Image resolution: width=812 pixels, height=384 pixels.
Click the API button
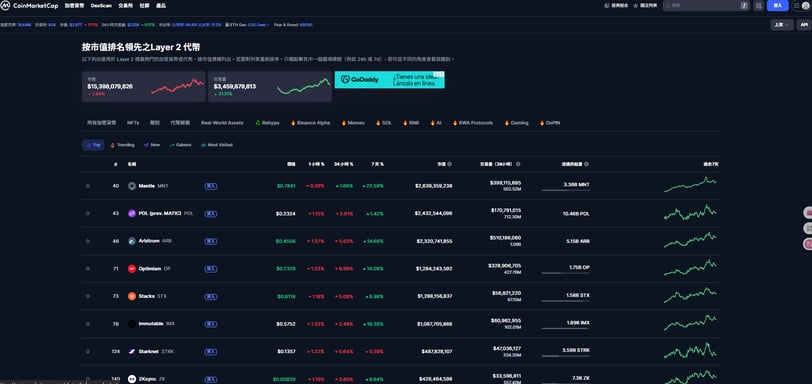[x=804, y=24]
